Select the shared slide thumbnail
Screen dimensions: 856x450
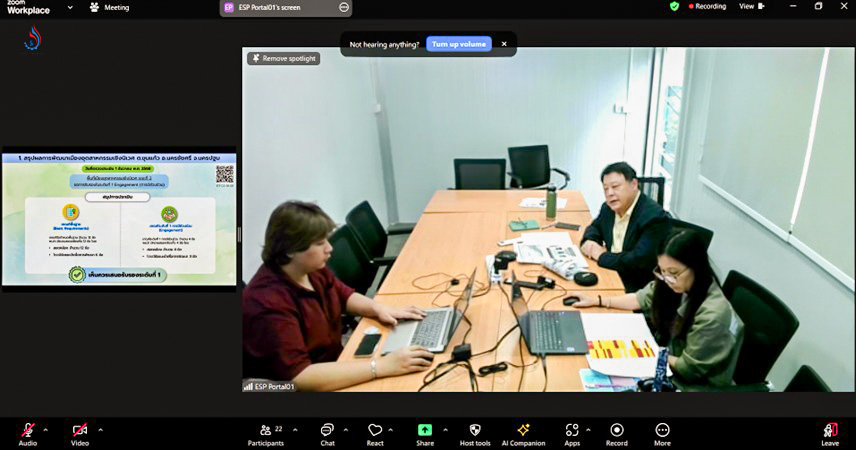[119, 219]
